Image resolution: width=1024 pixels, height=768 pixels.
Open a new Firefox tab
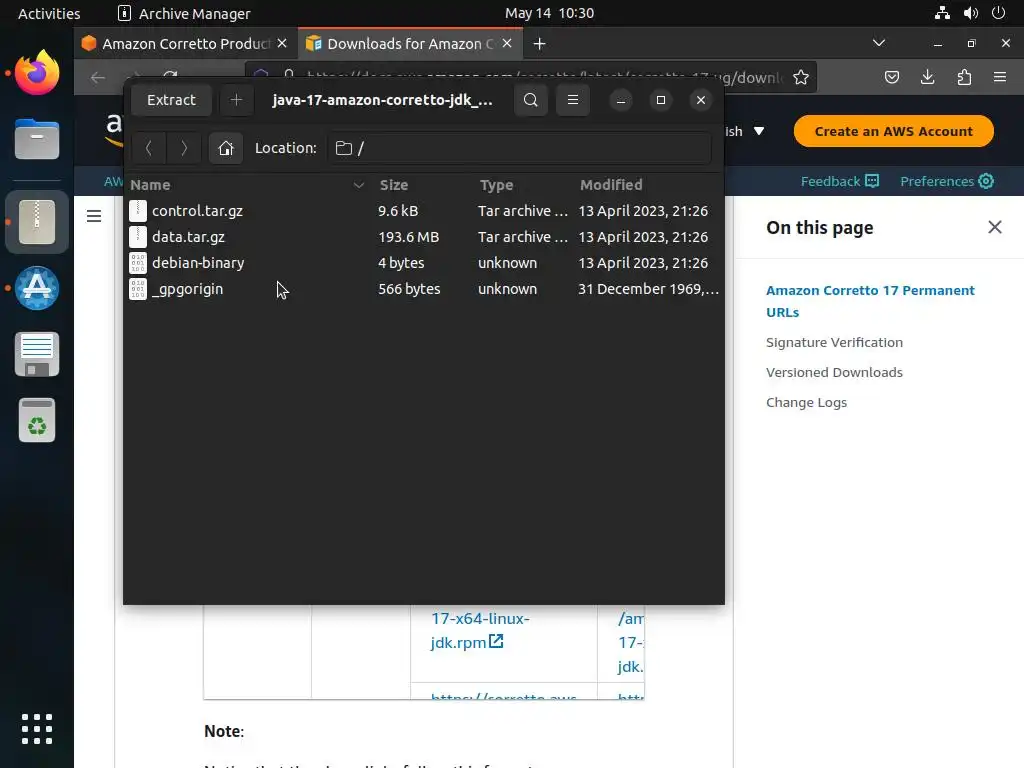pos(539,44)
